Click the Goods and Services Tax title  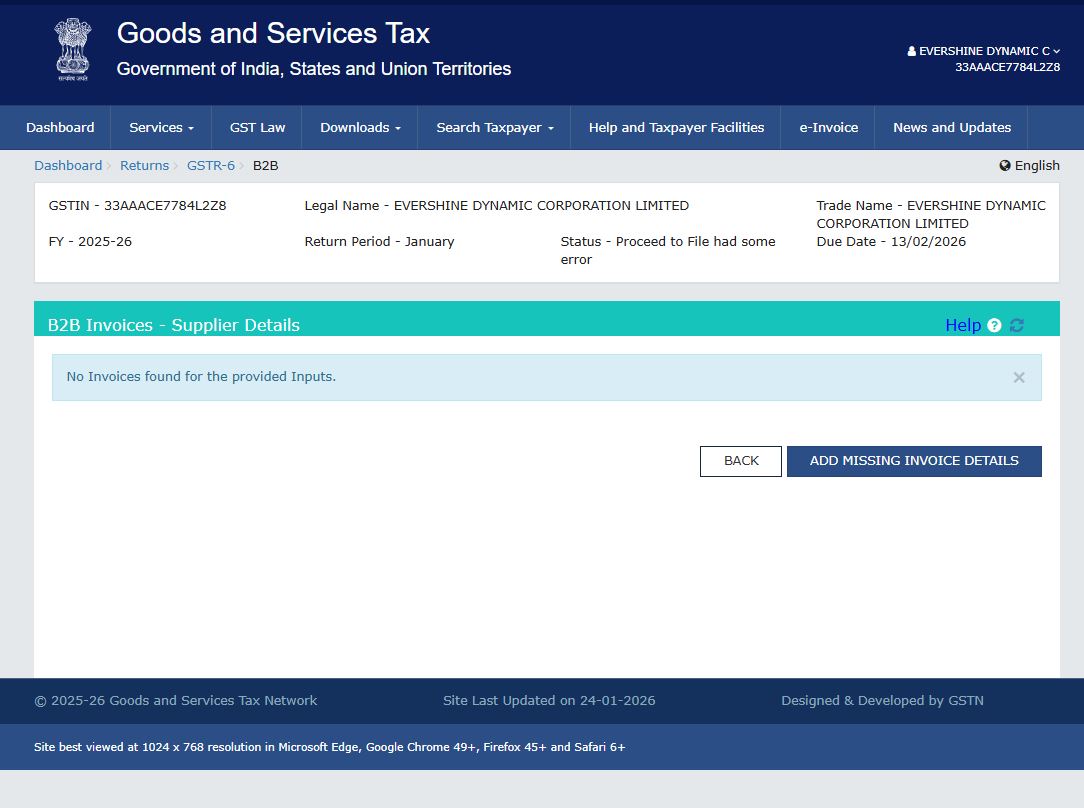273,33
